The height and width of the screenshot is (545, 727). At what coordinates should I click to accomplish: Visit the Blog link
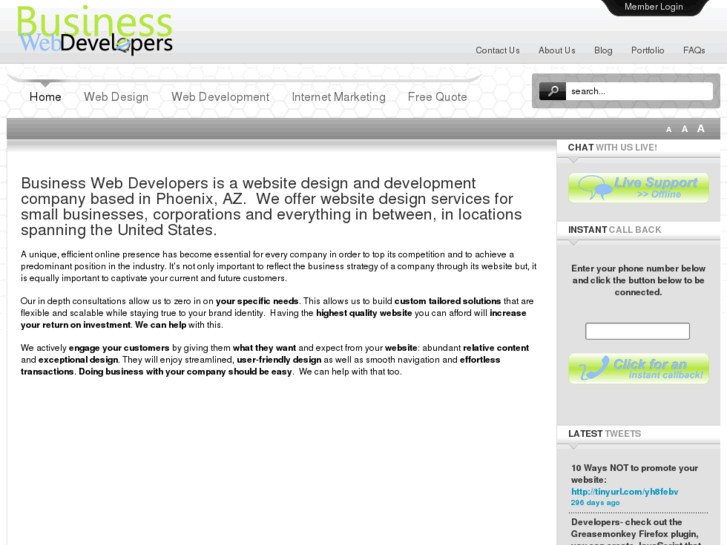603,51
